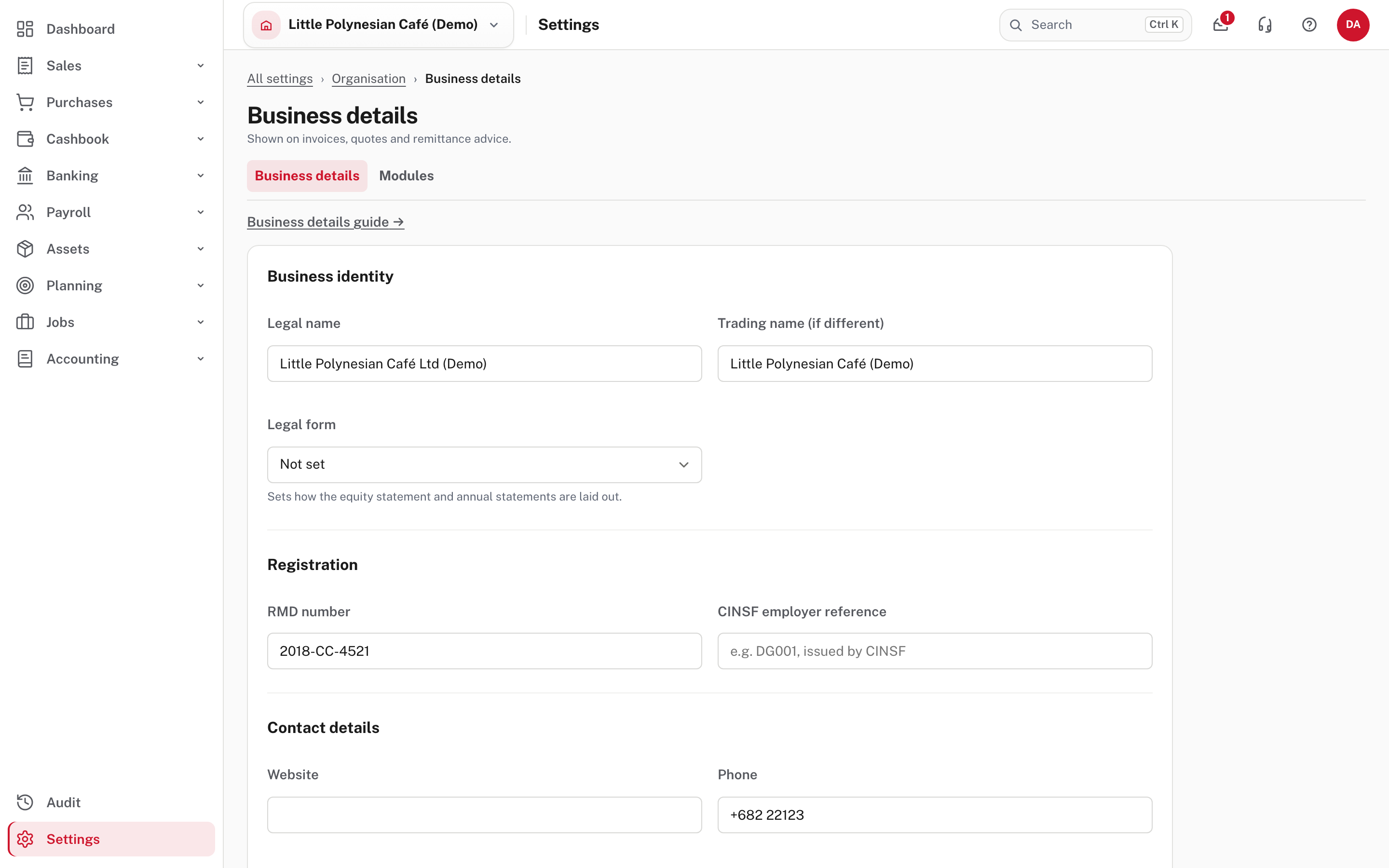Click the Banking building icon
Viewport: 1389px width, 868px height.
pyautogui.click(x=25, y=176)
